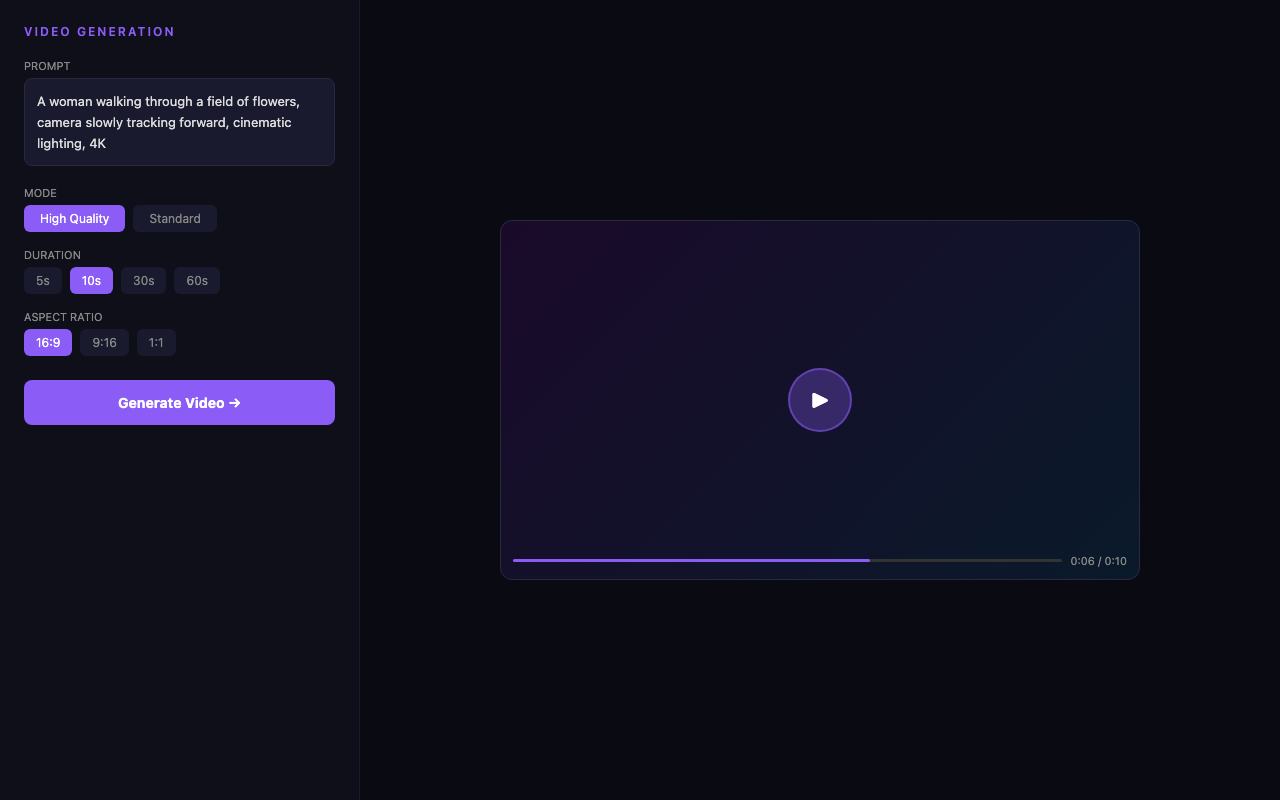Click the 0:06 / 0:10 time display
This screenshot has height=800, width=1280.
click(x=1098, y=561)
